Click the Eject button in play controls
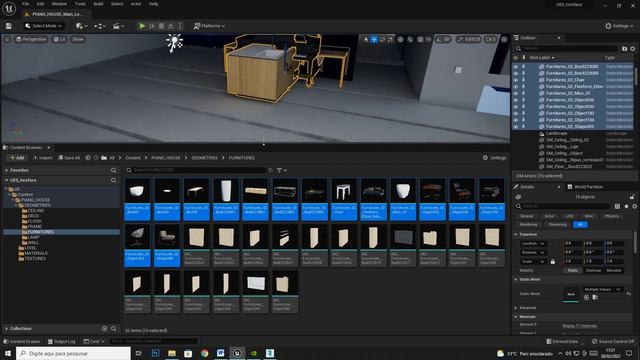The height and width of the screenshot is (360, 640). (171, 26)
